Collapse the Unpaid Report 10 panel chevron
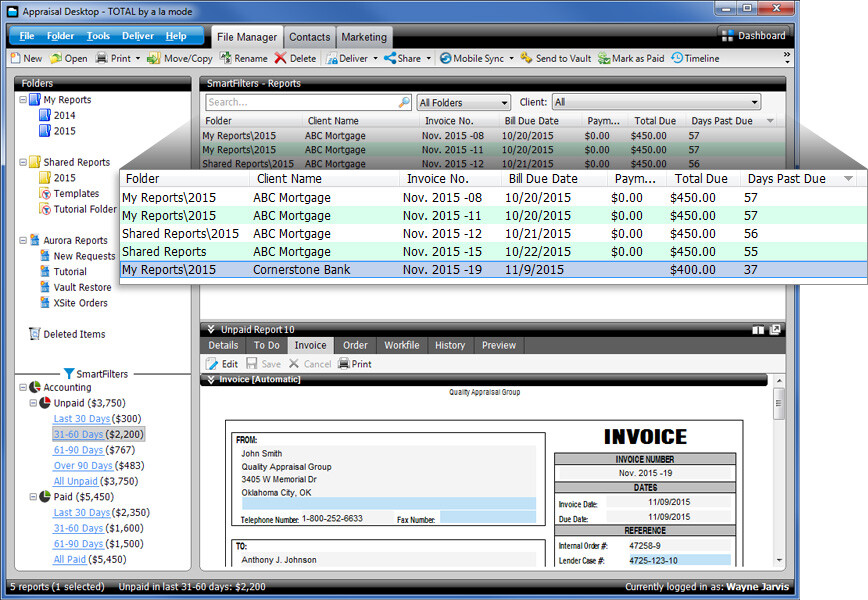The image size is (868, 600). [211, 329]
